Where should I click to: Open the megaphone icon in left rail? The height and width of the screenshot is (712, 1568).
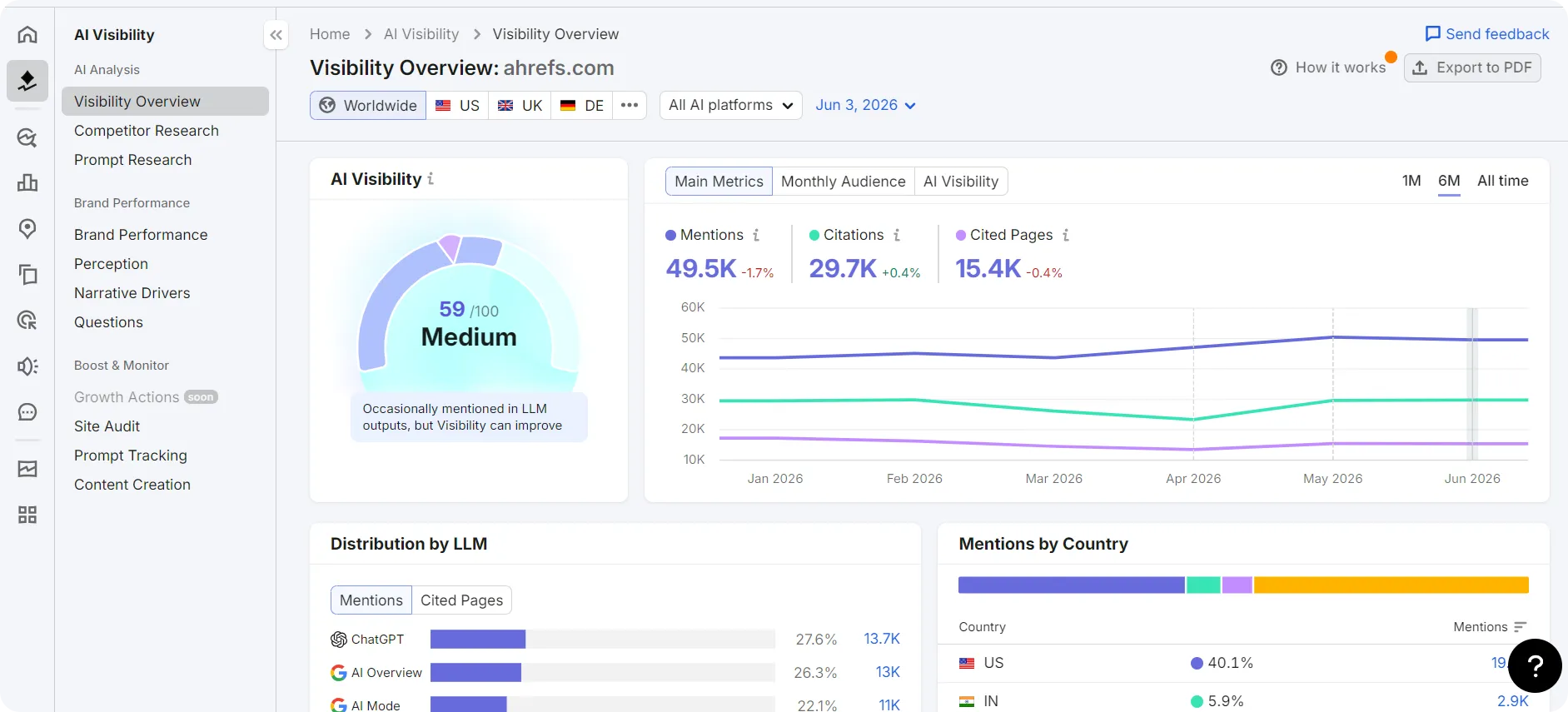click(x=27, y=366)
